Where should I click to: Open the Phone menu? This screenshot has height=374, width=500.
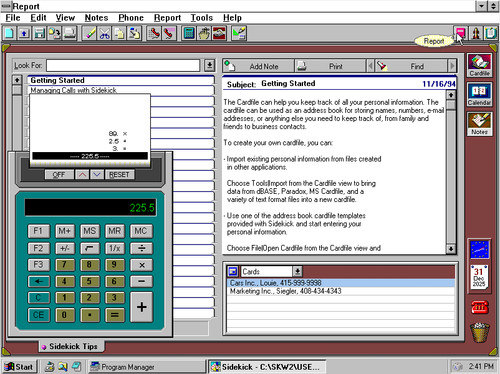pyautogui.click(x=131, y=18)
